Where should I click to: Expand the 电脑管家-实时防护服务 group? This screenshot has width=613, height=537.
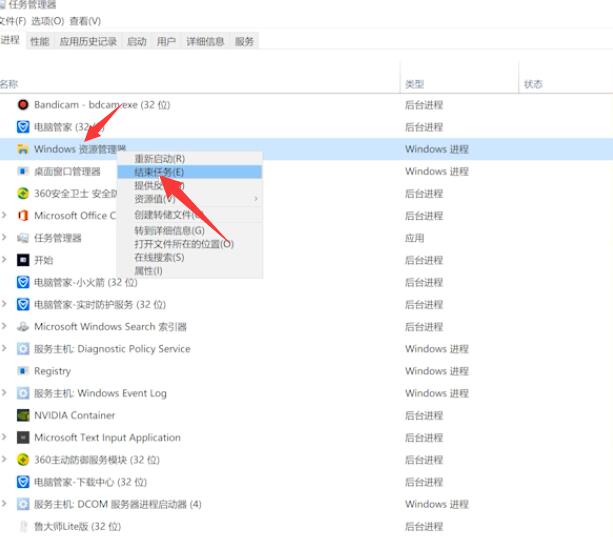(4, 304)
